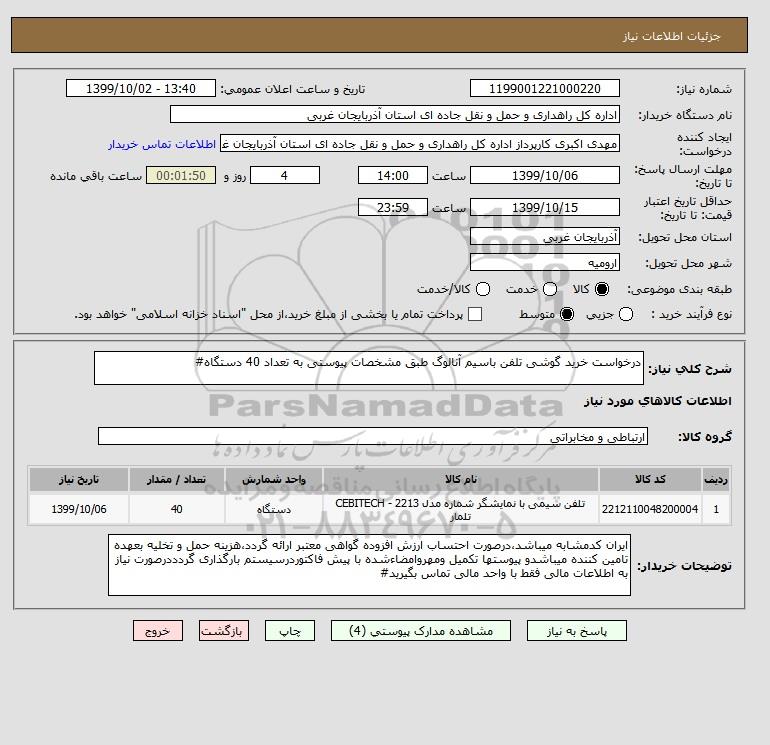Click the remaining days field showing 4
The height and width of the screenshot is (745, 770).
285,175
